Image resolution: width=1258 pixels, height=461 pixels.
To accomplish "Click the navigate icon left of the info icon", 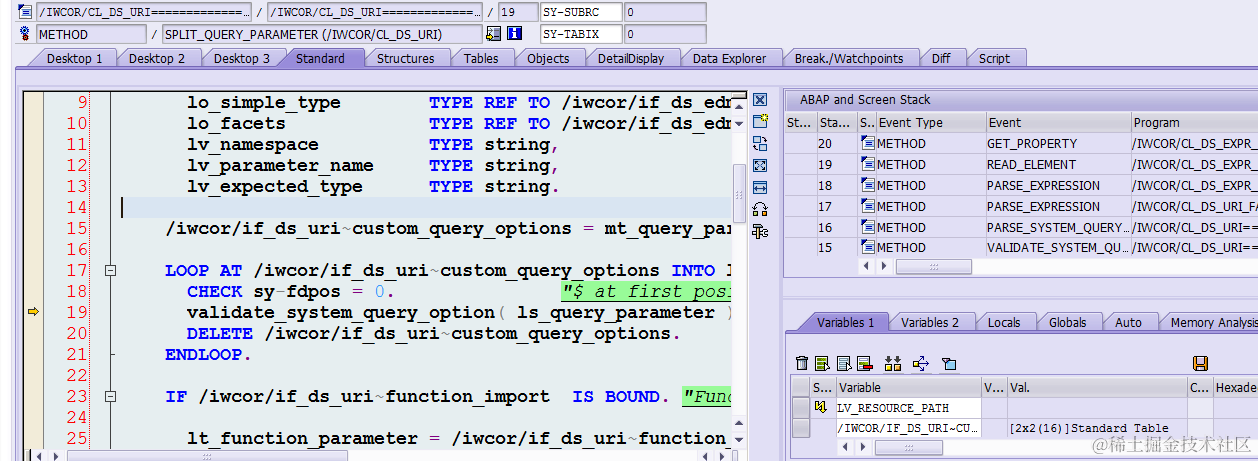I will 494,34.
